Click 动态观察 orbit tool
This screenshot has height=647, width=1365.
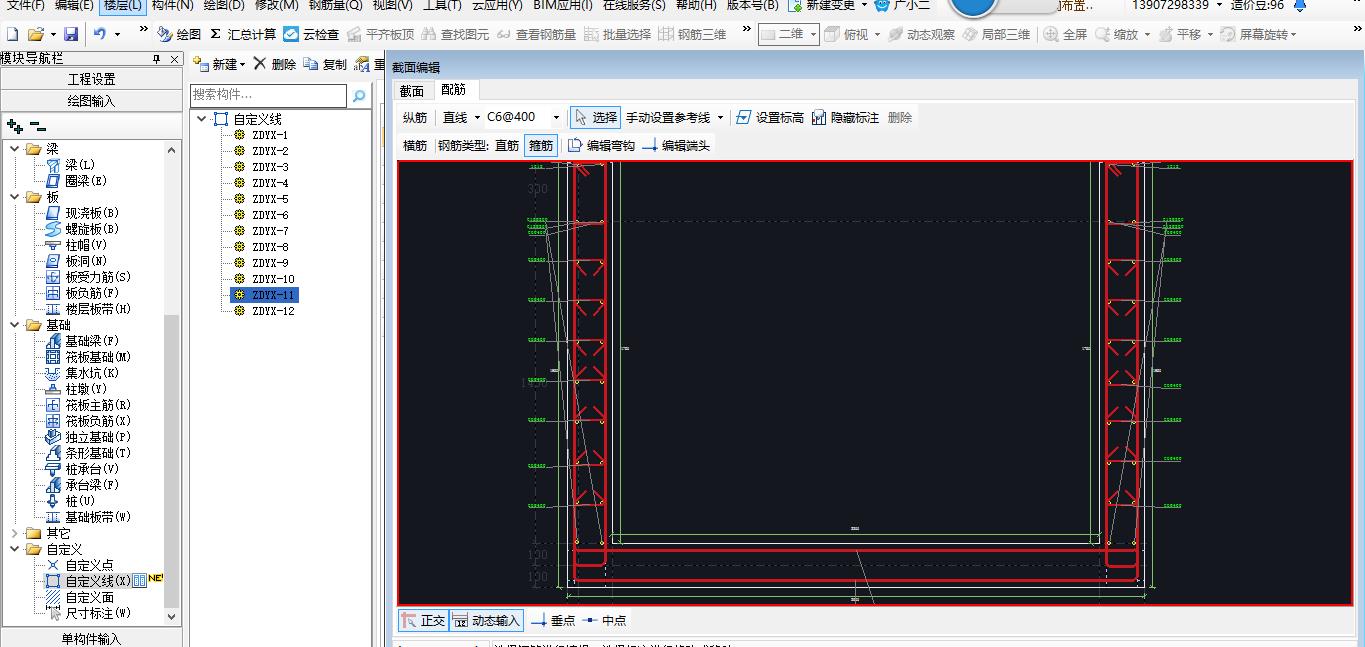921,34
